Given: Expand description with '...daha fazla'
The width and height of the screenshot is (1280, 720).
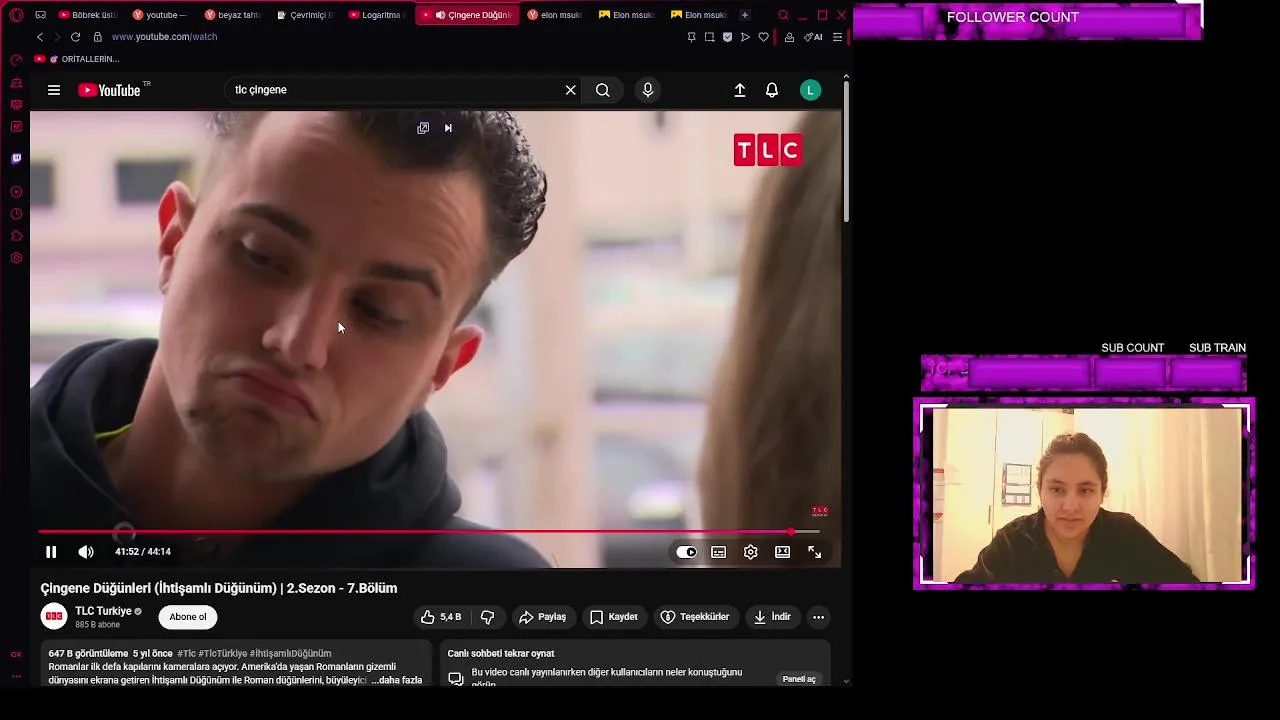Looking at the screenshot, I should click(x=397, y=680).
